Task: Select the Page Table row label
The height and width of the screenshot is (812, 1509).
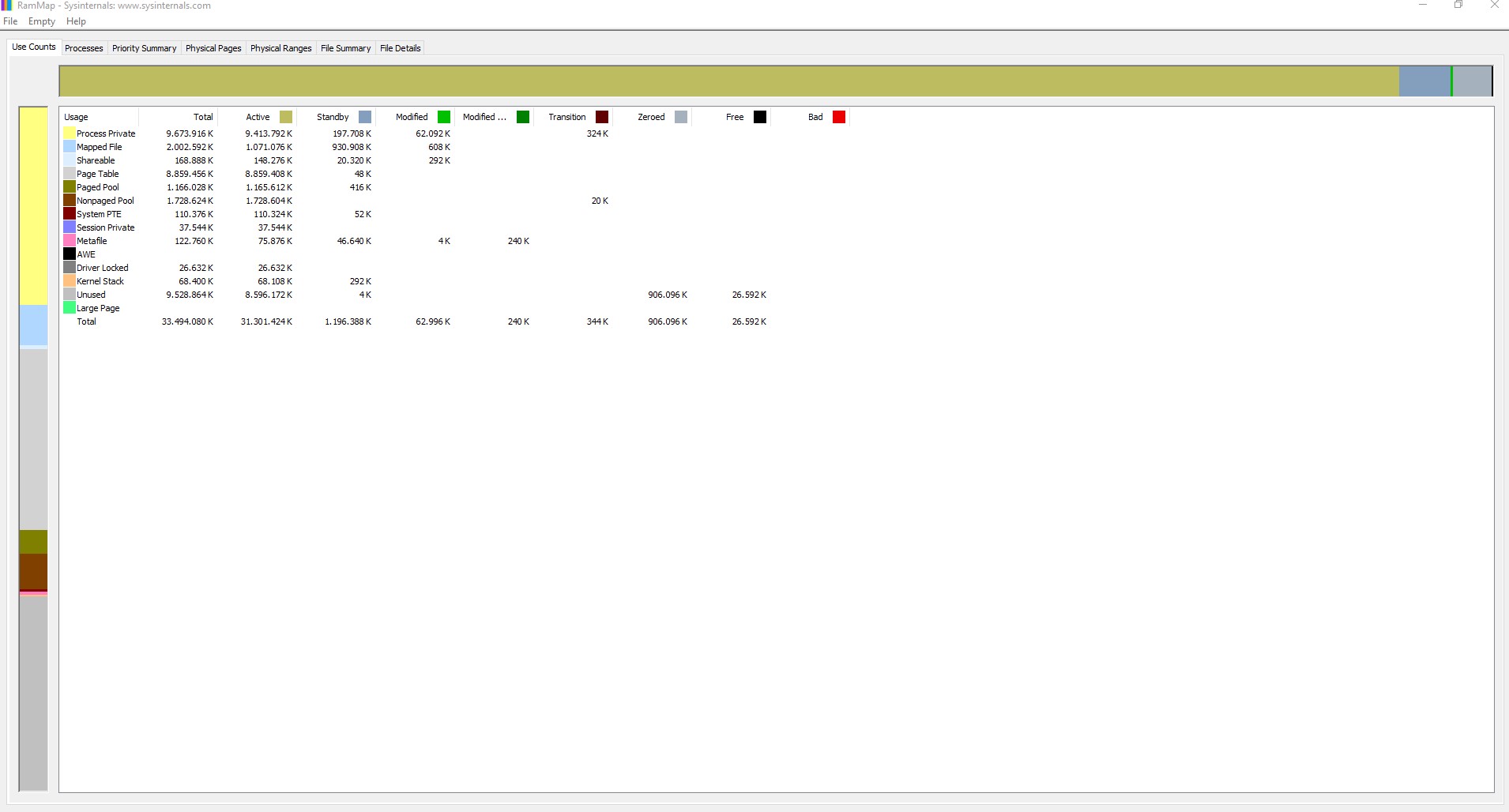Action: click(x=97, y=174)
